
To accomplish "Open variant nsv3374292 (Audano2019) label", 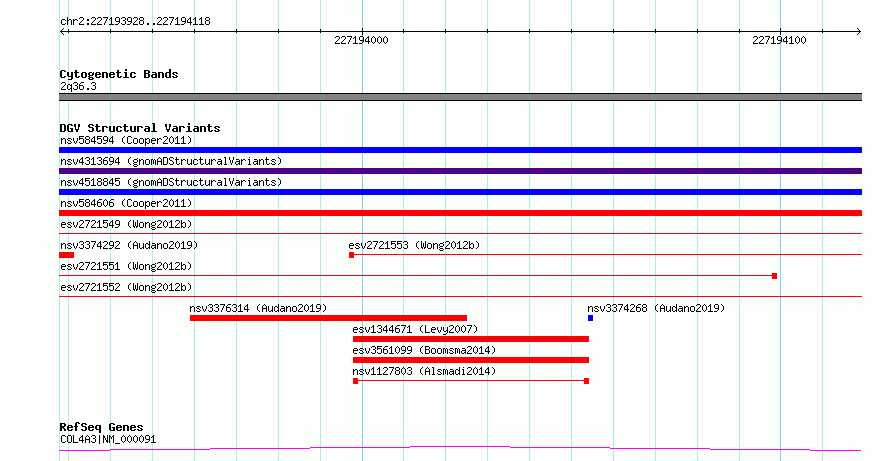I will [x=129, y=245].
